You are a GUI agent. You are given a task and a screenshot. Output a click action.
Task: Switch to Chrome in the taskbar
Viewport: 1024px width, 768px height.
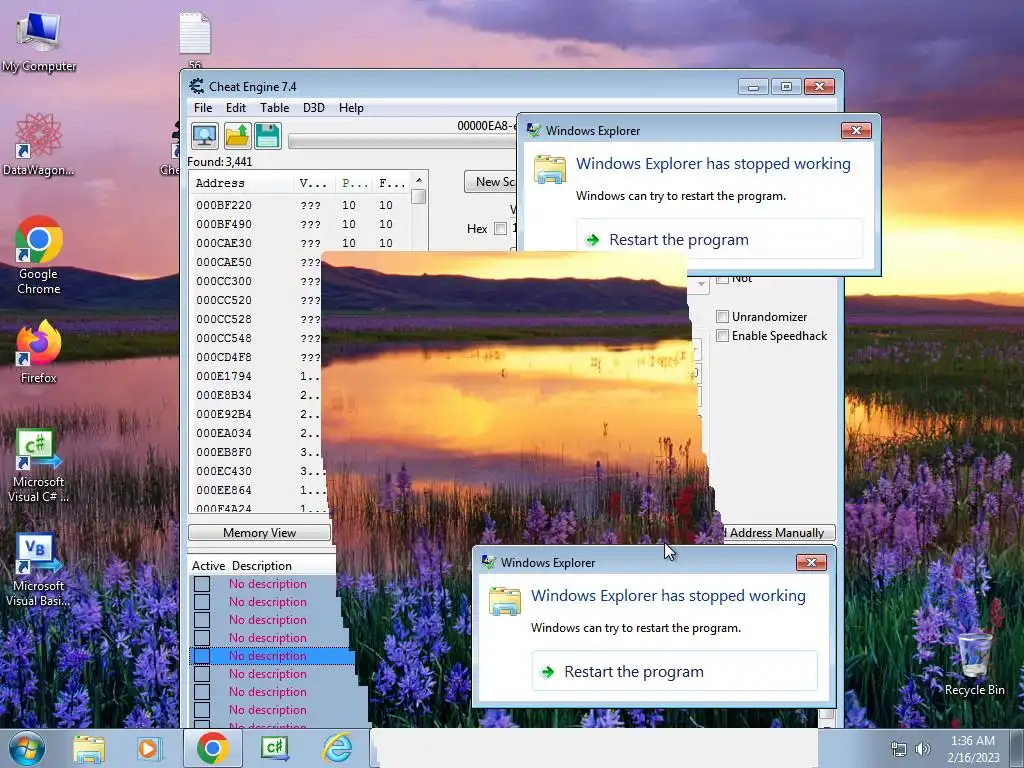point(212,748)
